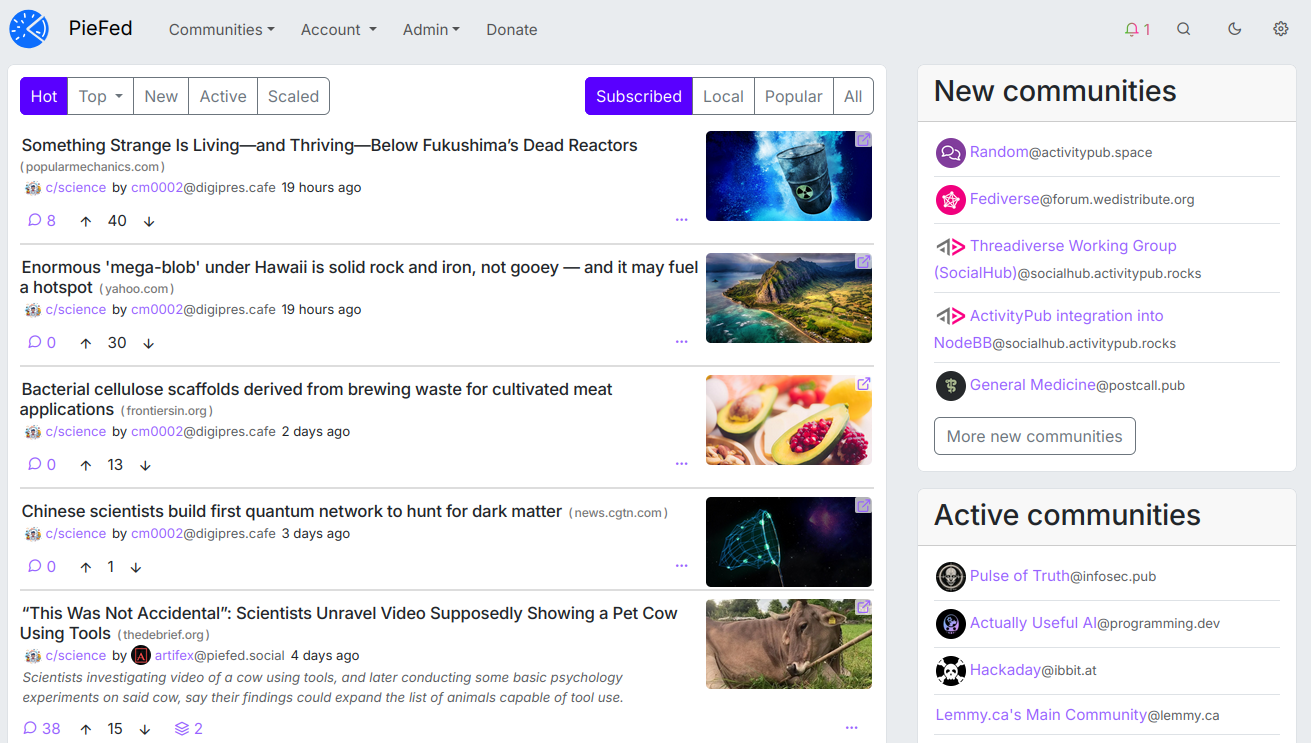Image resolution: width=1311 pixels, height=743 pixels.
Task: Open the Communities dropdown menu
Action: tap(221, 30)
